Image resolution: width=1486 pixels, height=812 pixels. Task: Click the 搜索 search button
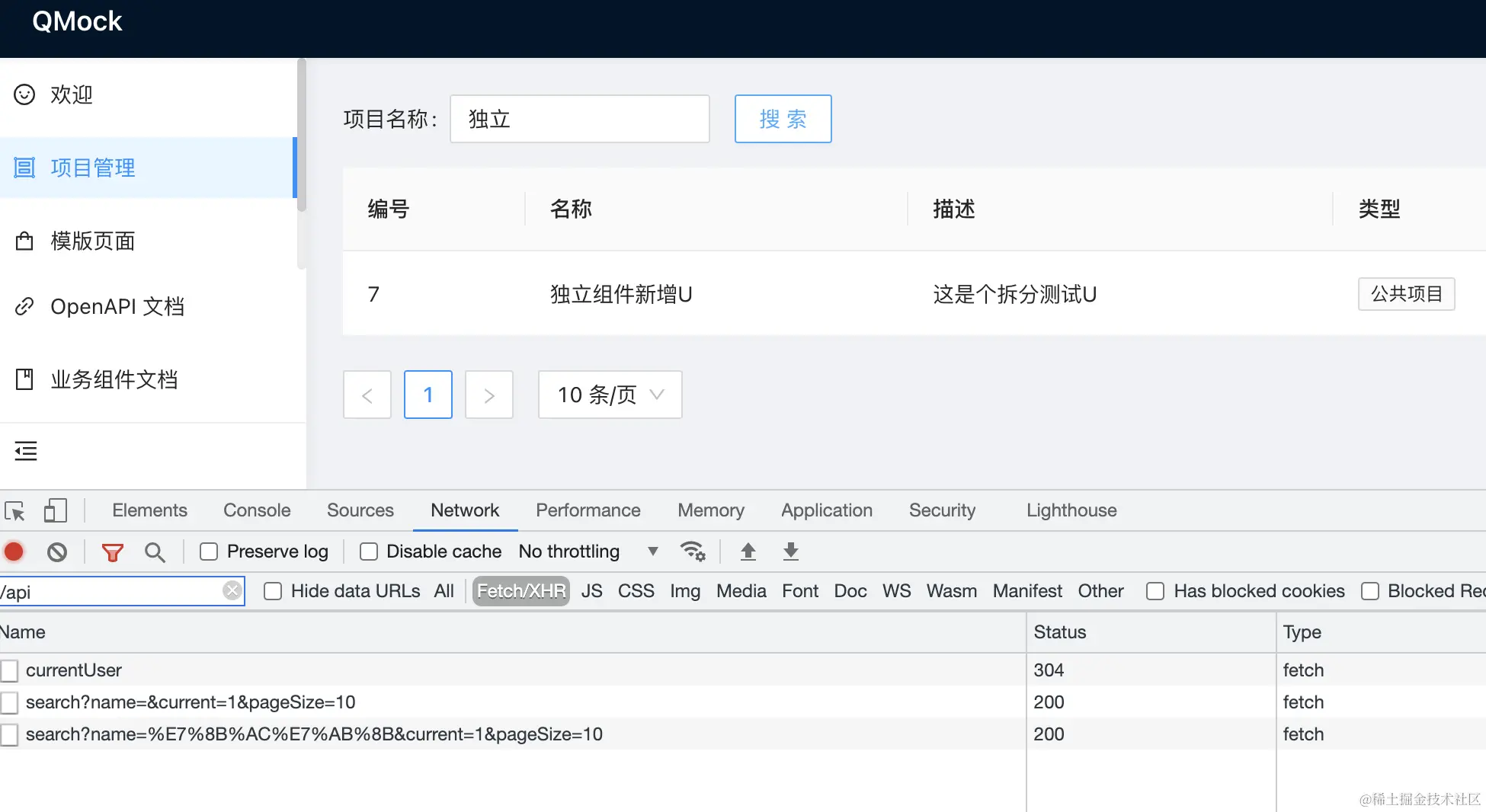click(x=783, y=119)
